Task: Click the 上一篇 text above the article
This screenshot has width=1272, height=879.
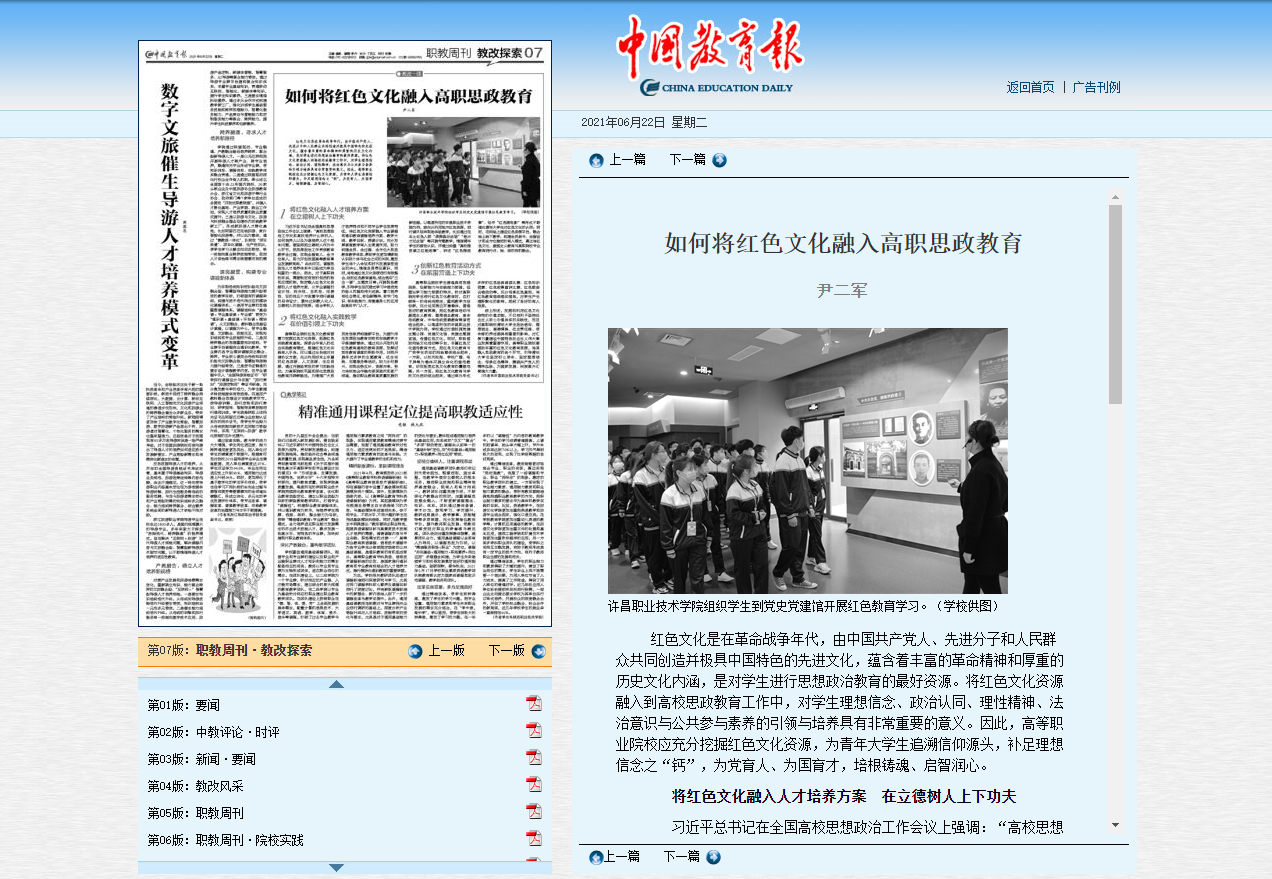Action: (628, 160)
